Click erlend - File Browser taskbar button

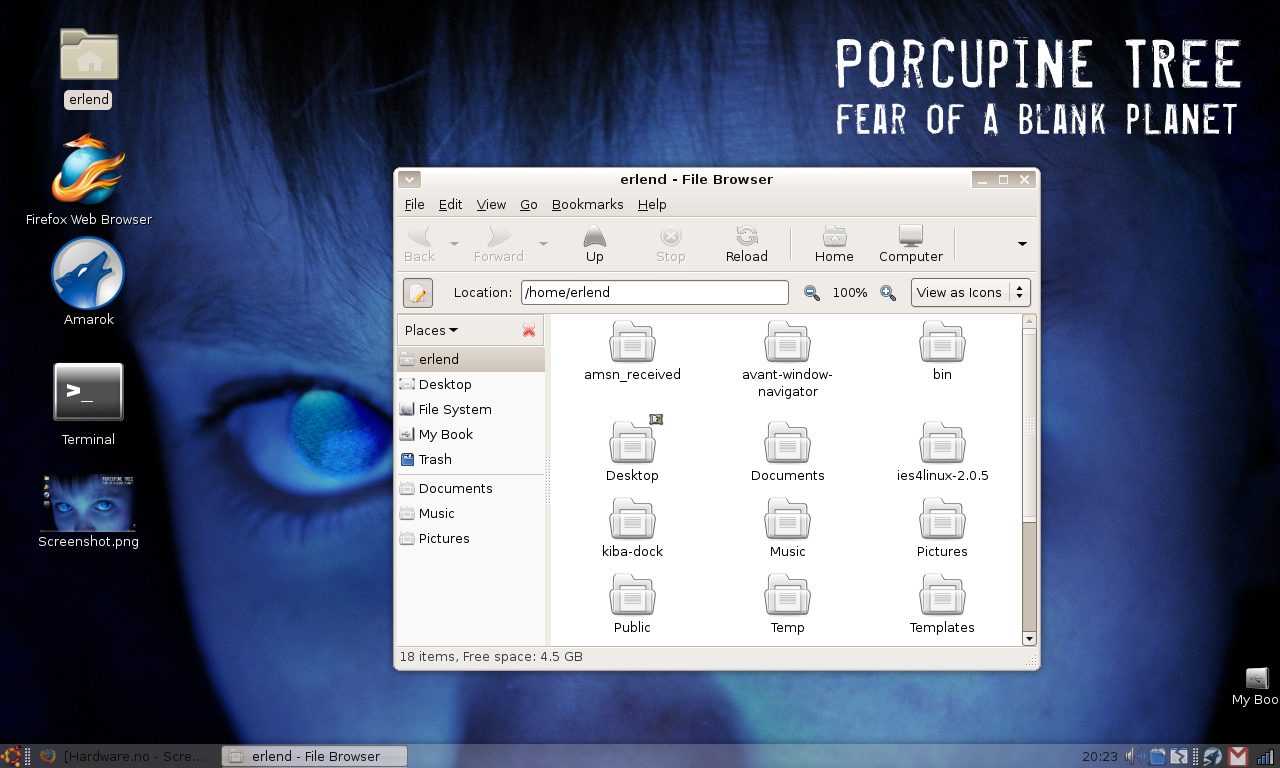[x=314, y=756]
